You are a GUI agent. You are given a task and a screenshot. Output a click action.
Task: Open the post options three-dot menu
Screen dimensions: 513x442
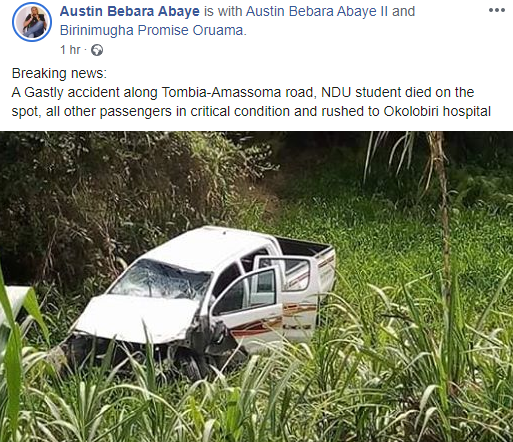click(x=496, y=10)
